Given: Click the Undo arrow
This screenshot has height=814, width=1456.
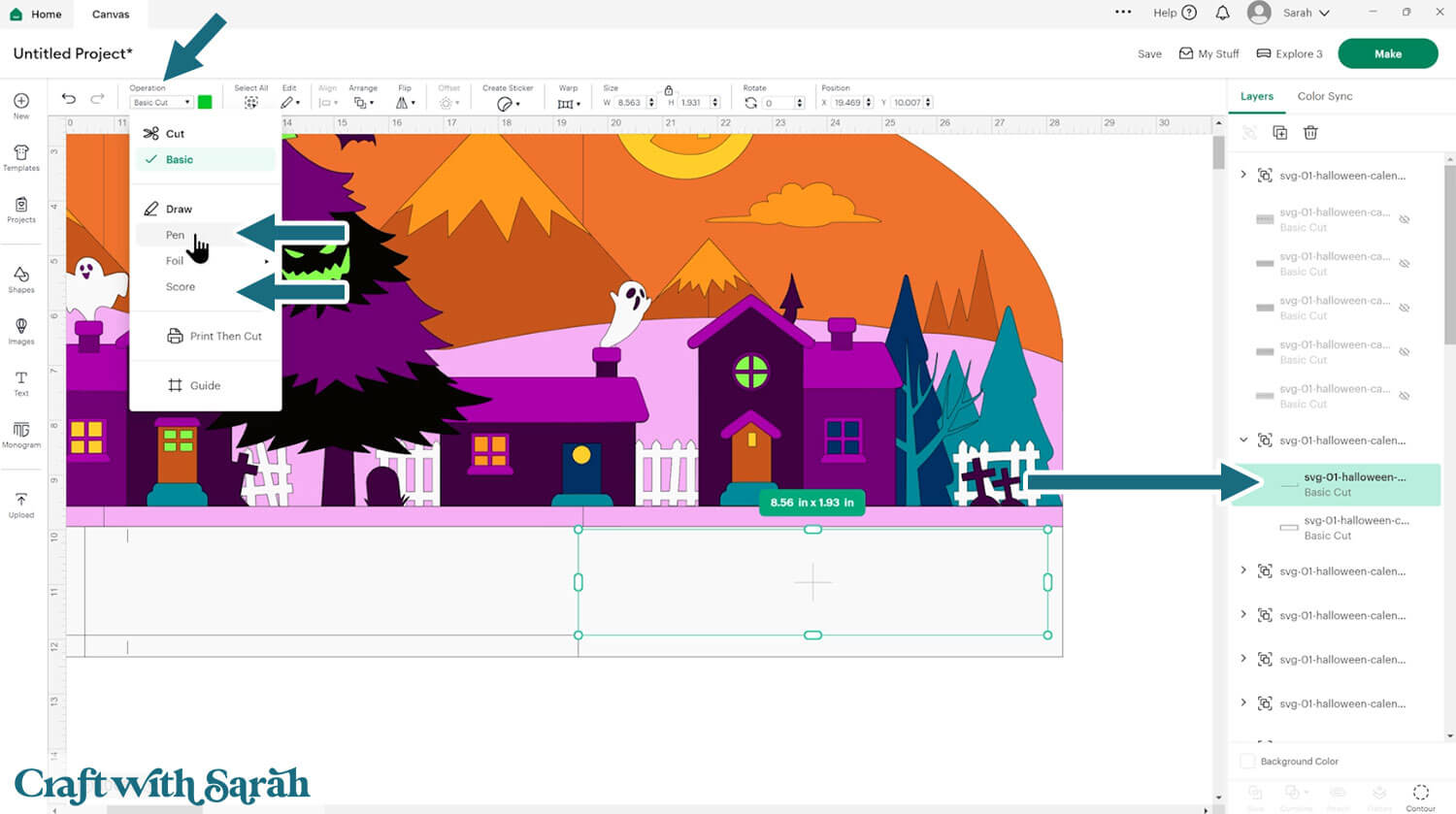Looking at the screenshot, I should (69, 99).
